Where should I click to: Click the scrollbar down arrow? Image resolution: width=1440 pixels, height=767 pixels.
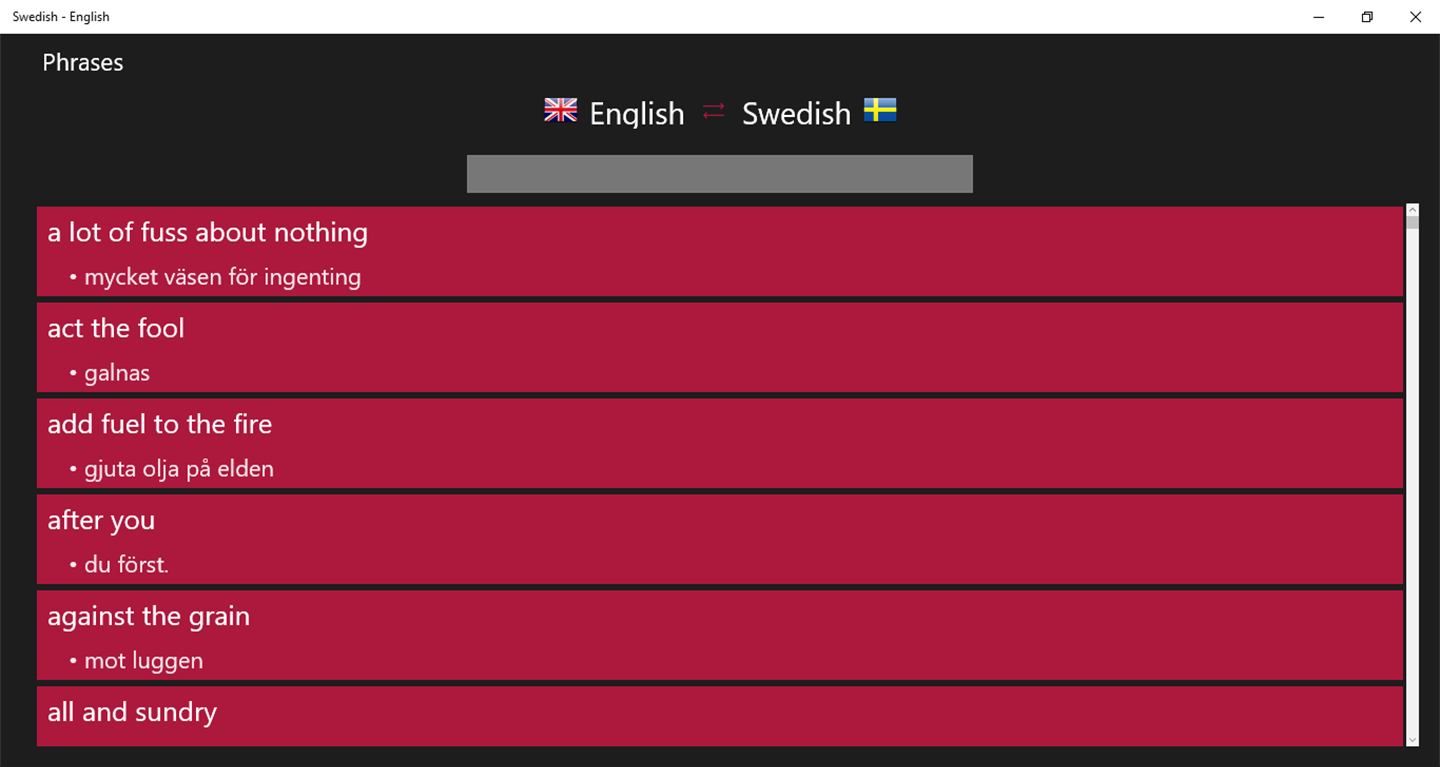(x=1412, y=740)
